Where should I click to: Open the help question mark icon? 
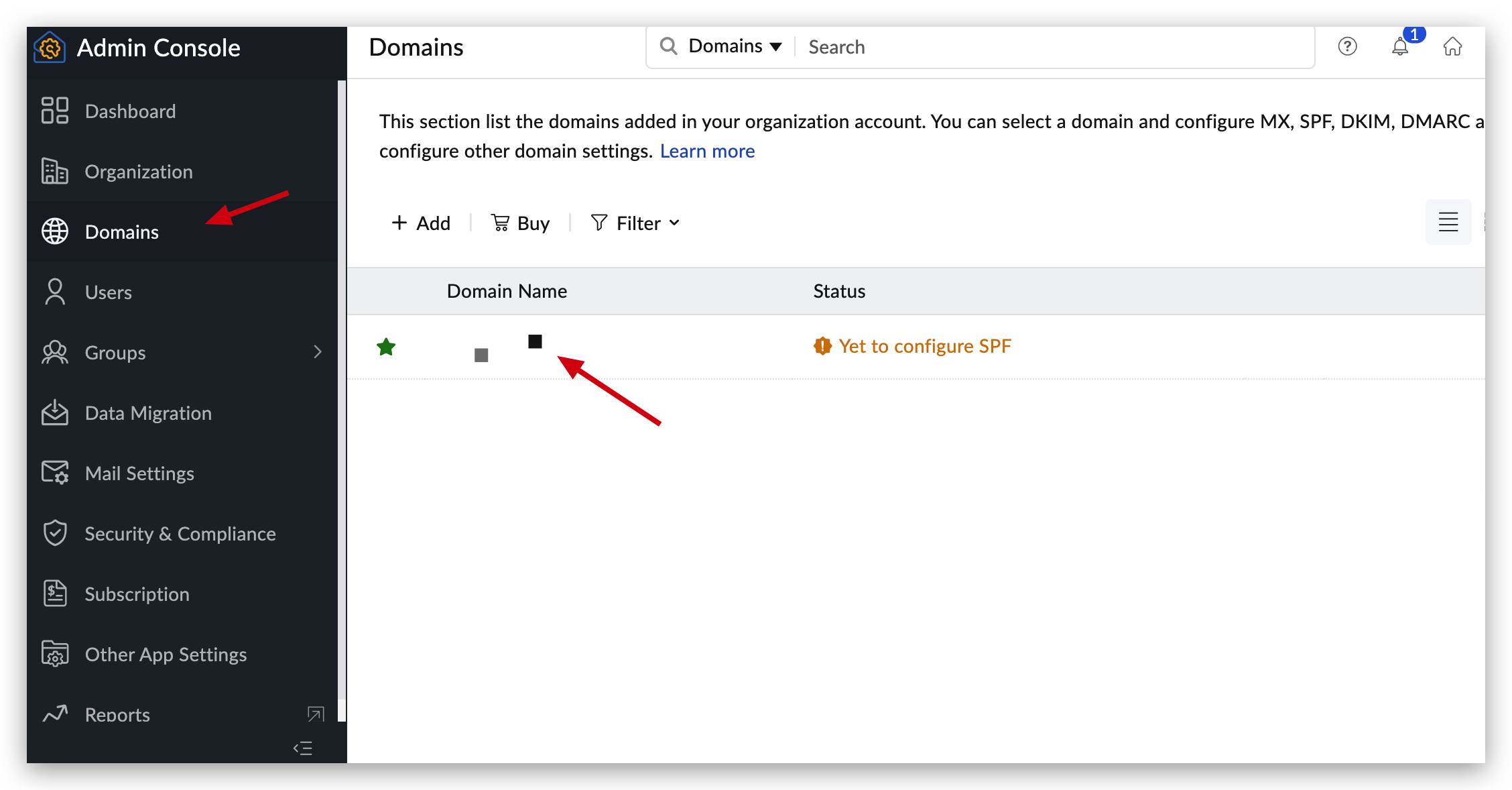click(x=1347, y=46)
